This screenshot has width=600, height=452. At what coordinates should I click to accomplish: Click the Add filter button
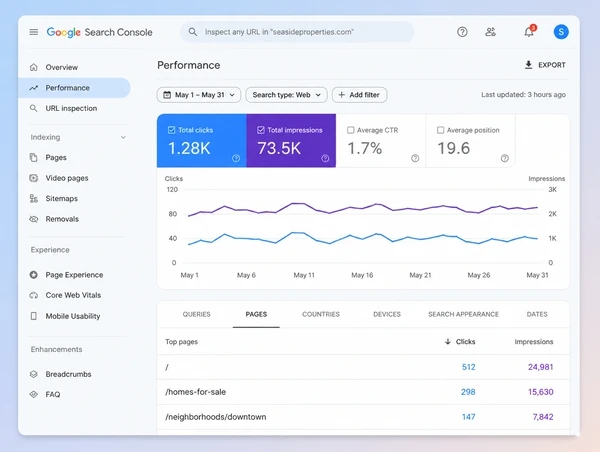[x=360, y=95]
